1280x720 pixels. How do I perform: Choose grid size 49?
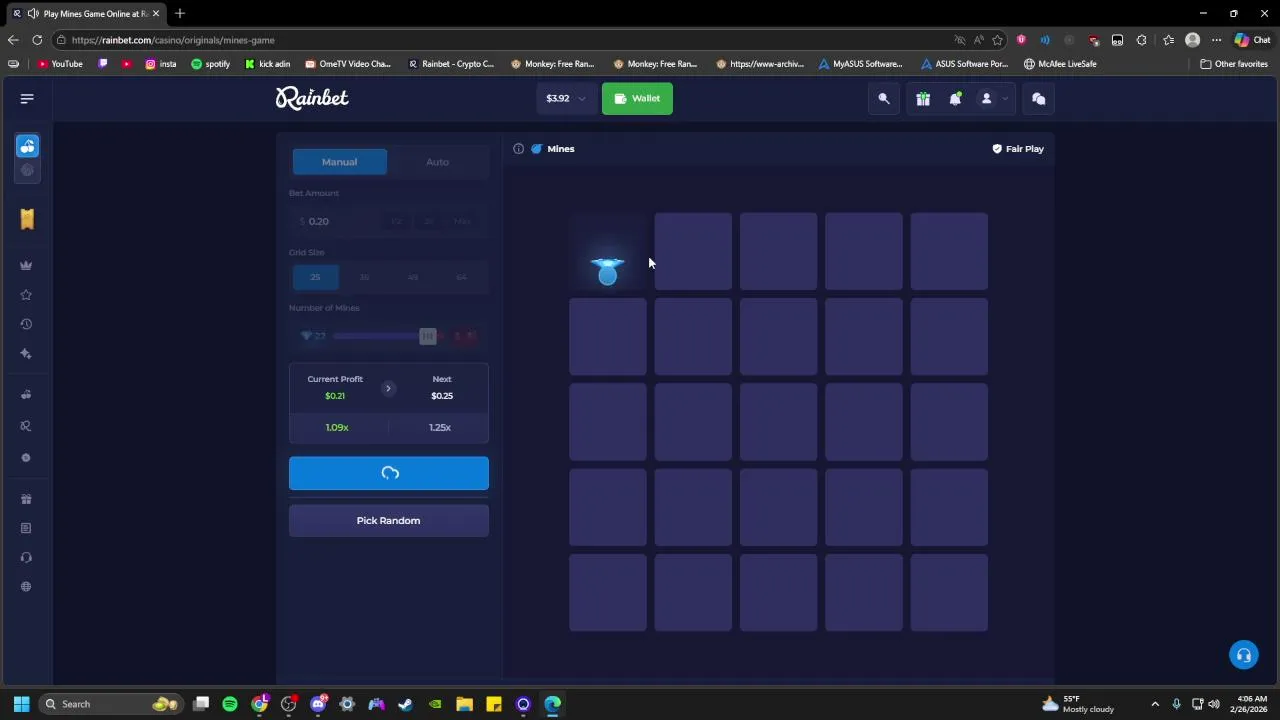pyautogui.click(x=412, y=277)
